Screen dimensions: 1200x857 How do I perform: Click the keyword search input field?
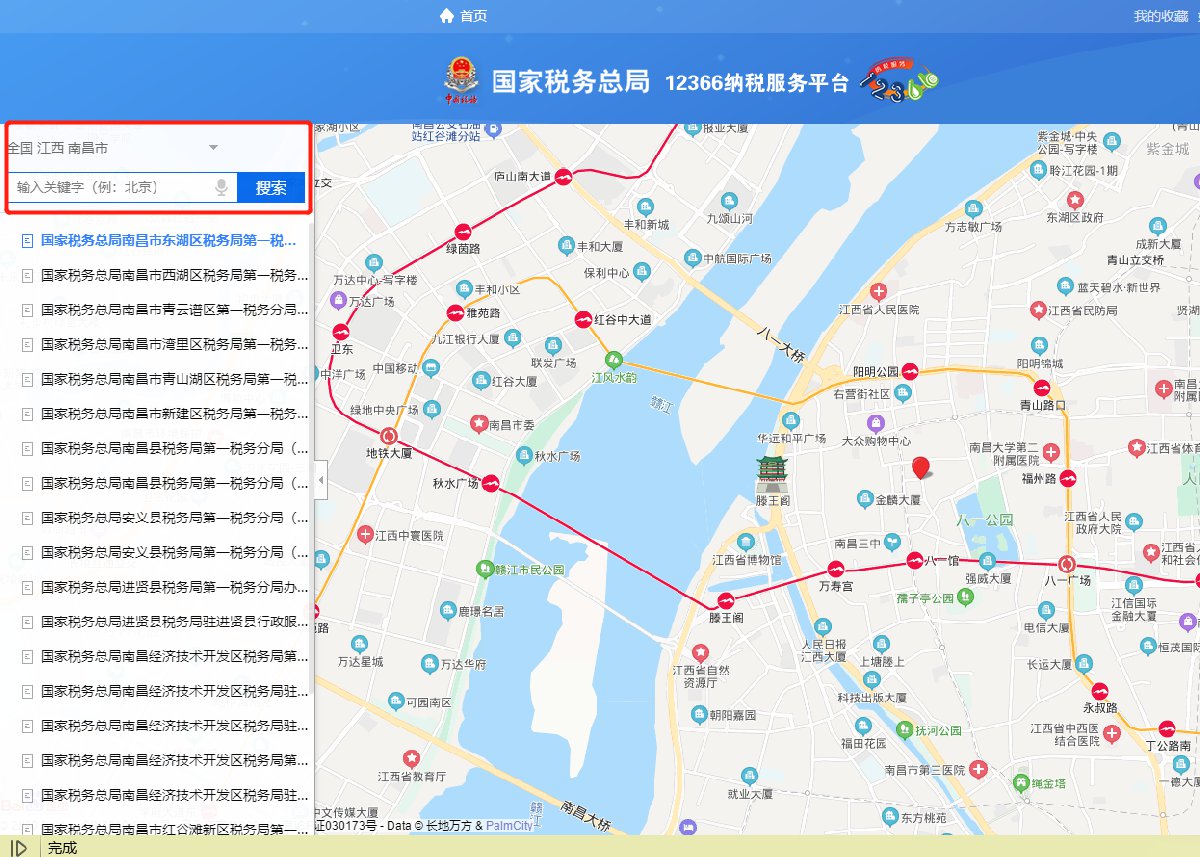pos(110,187)
